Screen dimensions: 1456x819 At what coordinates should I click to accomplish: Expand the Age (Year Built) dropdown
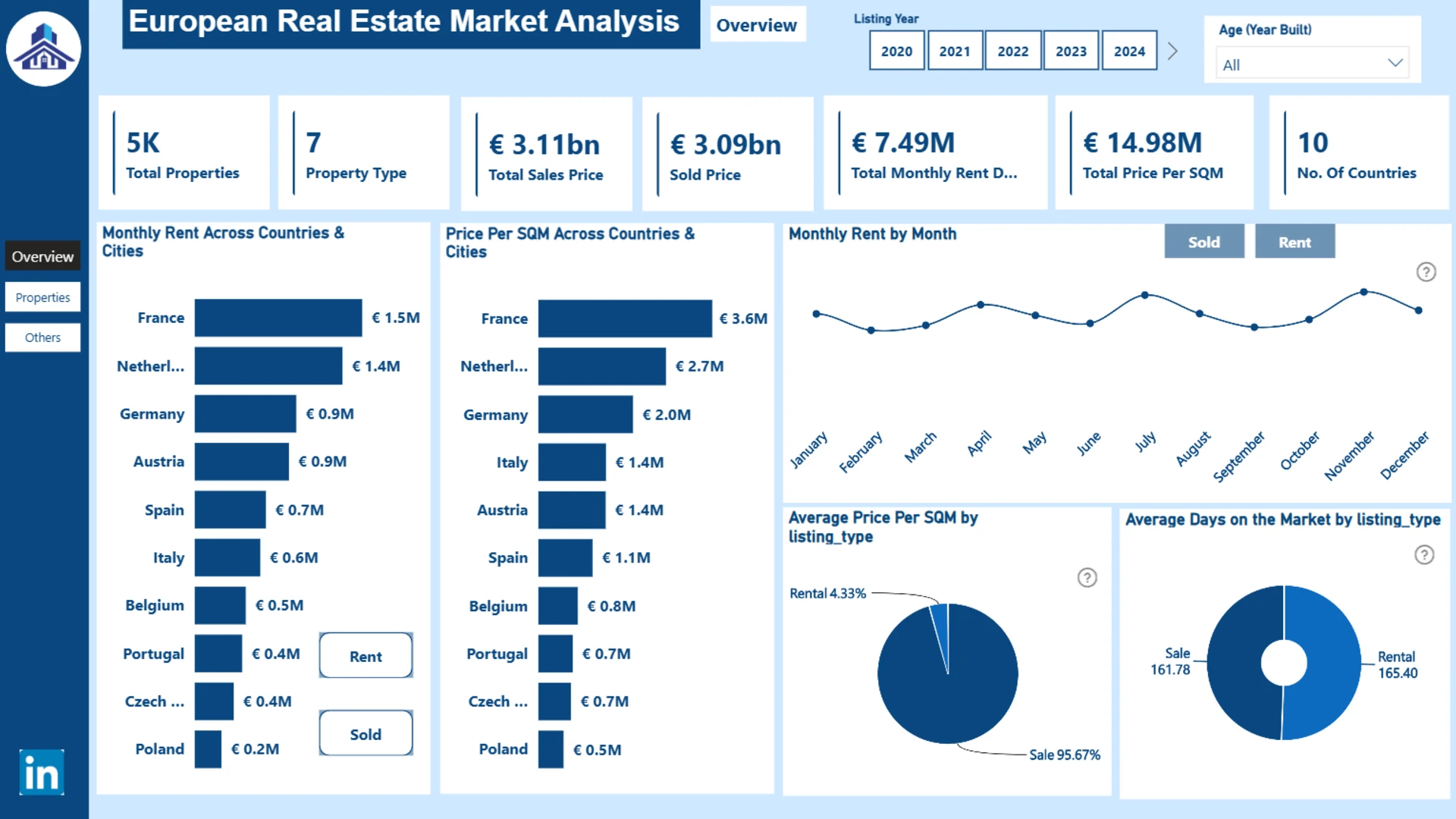1311,64
